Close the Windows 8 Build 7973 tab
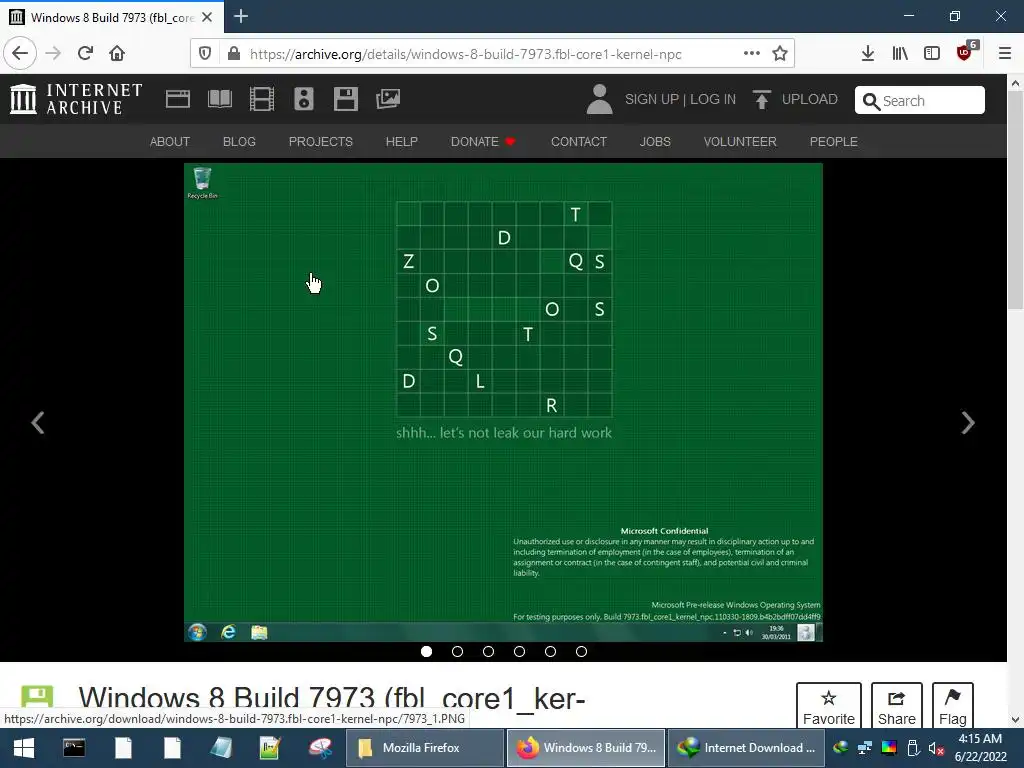The image size is (1024, 768). pyautogui.click(x=207, y=17)
